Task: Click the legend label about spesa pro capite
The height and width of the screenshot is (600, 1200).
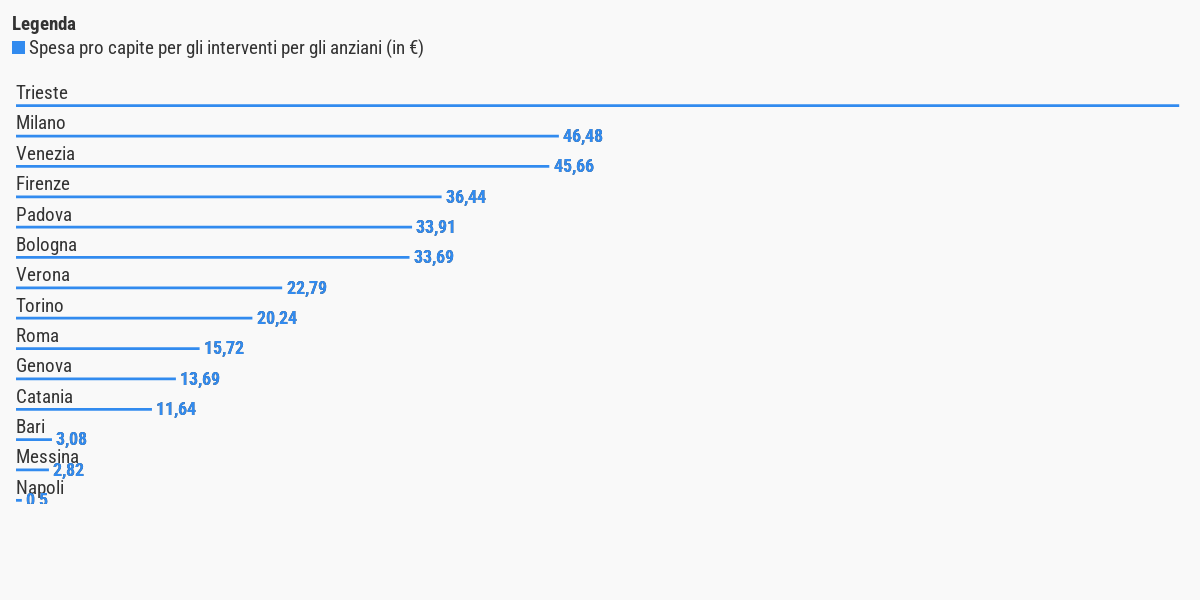Action: point(226,48)
